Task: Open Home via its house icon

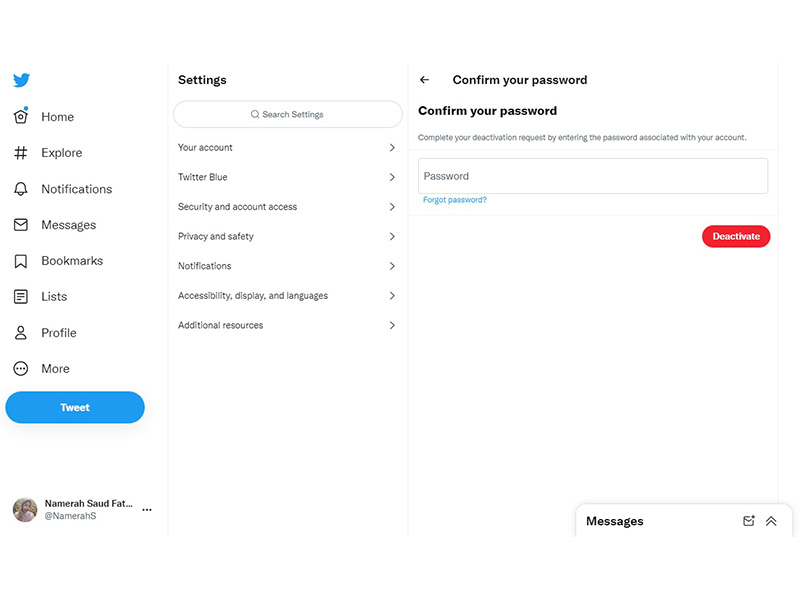Action: [x=21, y=116]
